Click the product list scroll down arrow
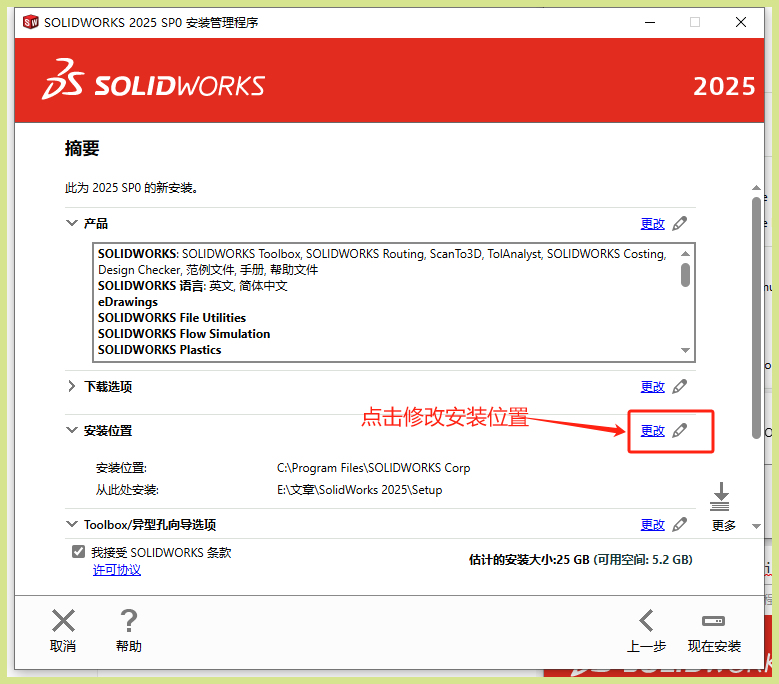The image size is (779, 684). click(x=685, y=350)
